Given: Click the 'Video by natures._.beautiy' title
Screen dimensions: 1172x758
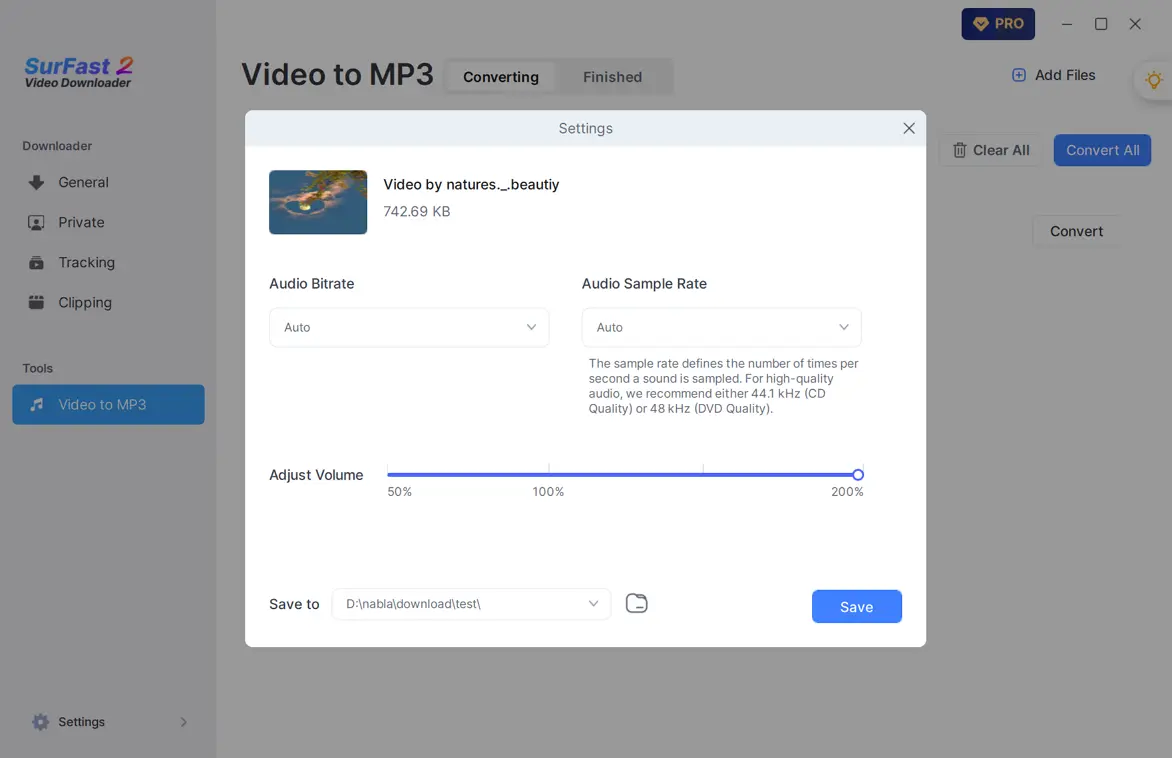Looking at the screenshot, I should click(471, 185).
